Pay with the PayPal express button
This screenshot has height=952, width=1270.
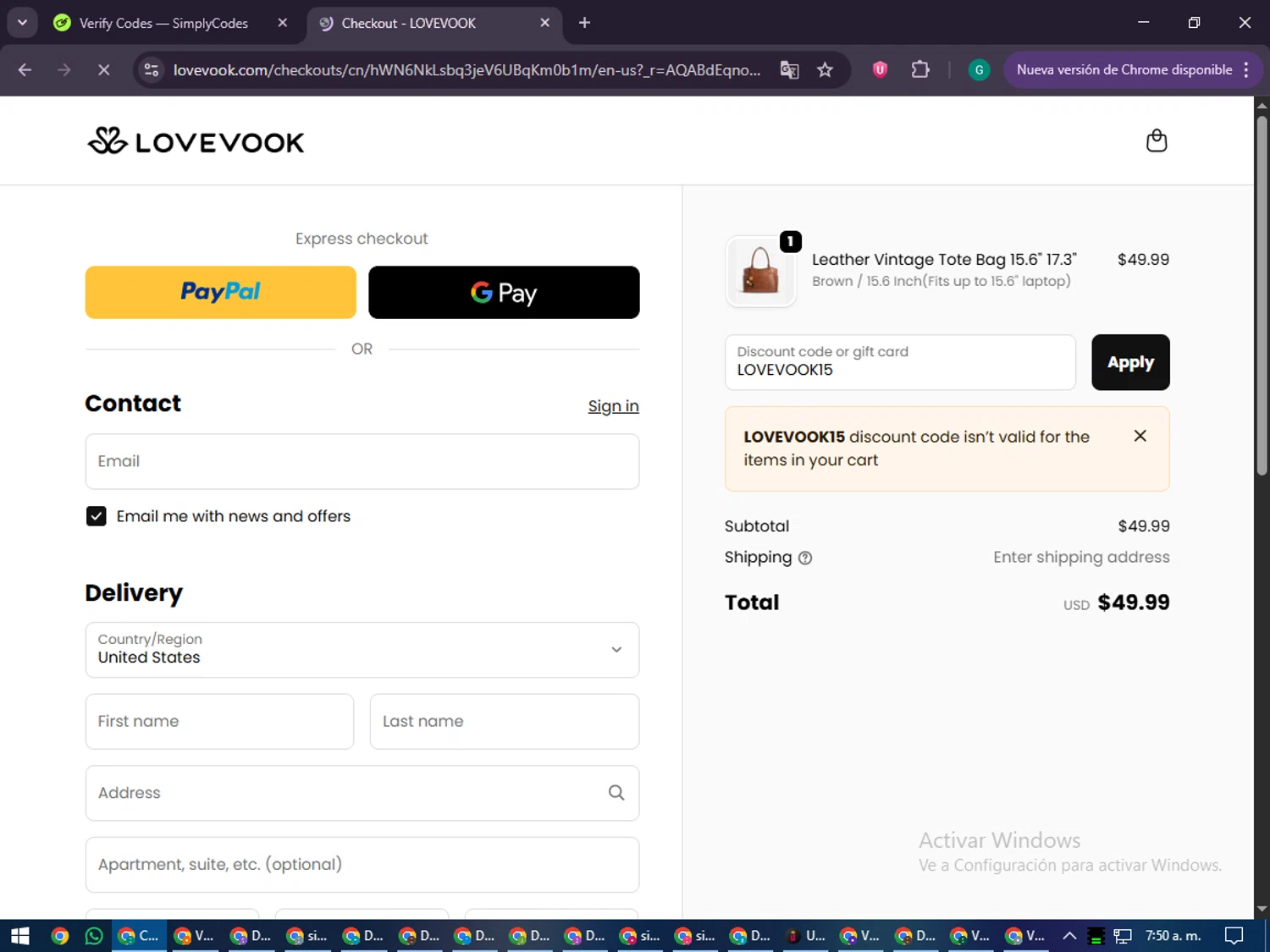pos(221,292)
